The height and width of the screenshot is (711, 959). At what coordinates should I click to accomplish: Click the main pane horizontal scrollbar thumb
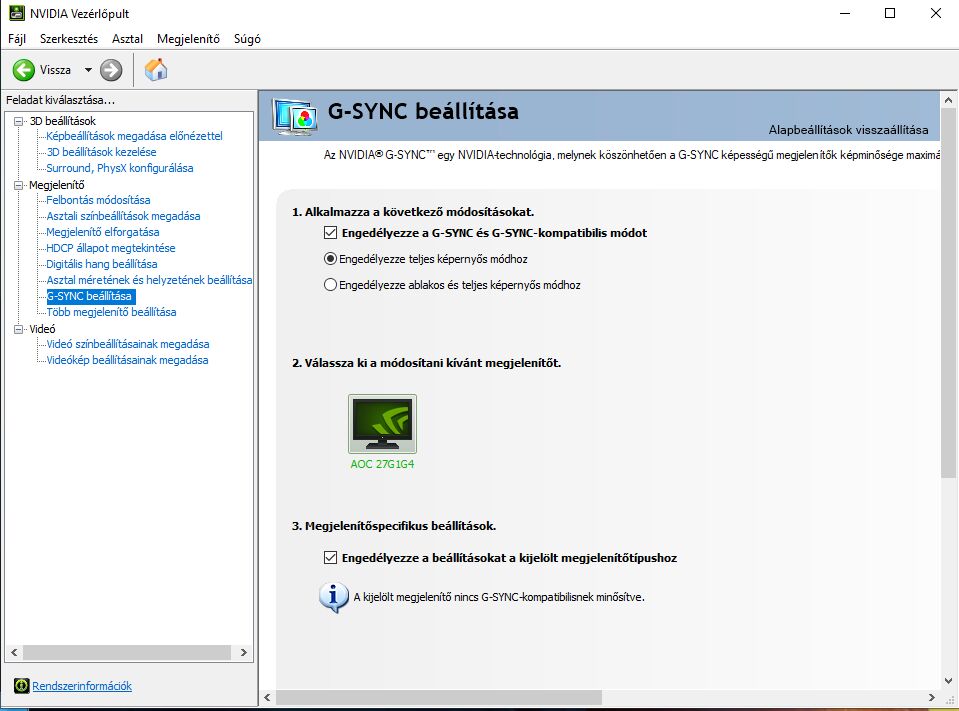tap(439, 697)
